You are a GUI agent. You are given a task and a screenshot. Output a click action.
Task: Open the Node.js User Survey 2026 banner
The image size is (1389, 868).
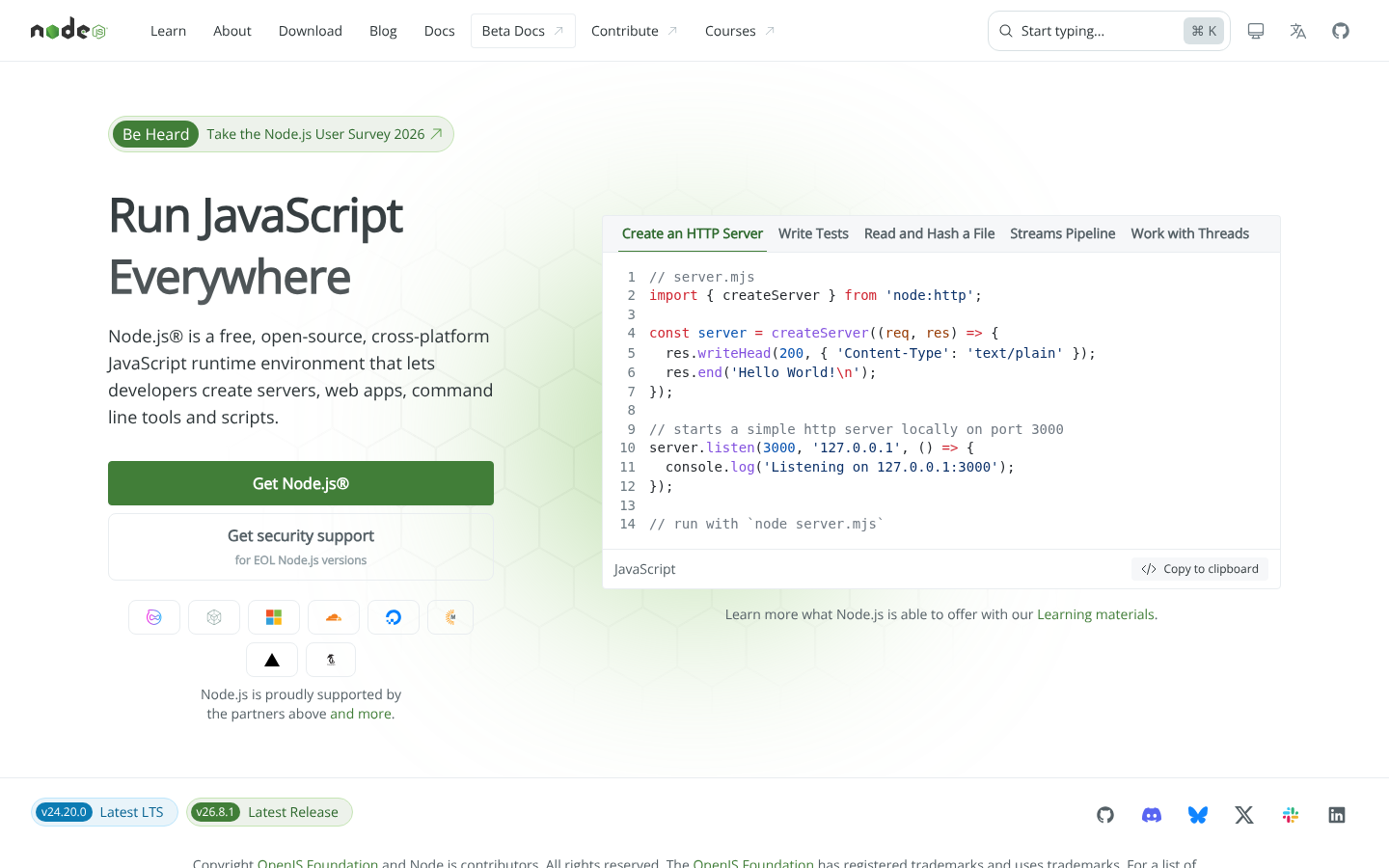point(281,134)
